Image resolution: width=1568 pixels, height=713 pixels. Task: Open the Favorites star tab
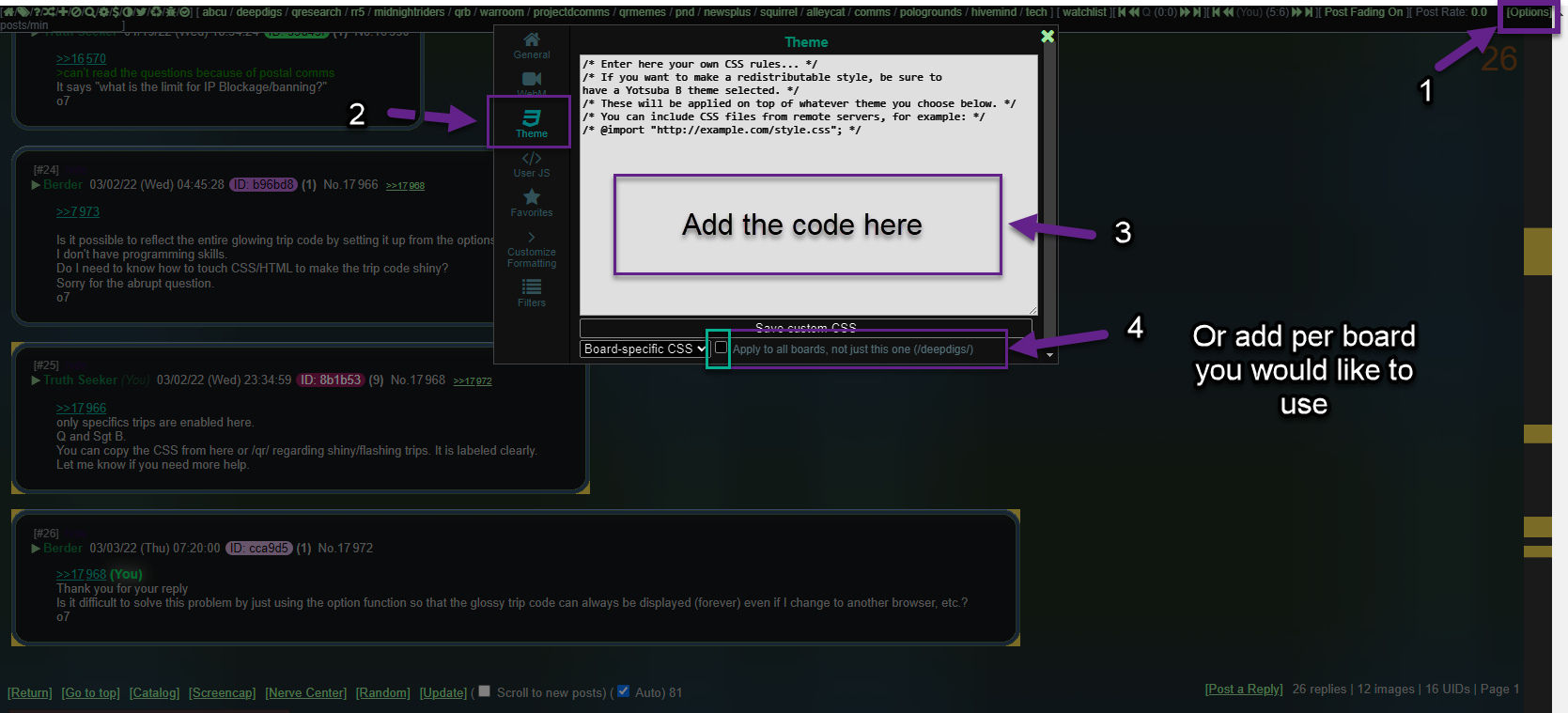click(x=531, y=202)
